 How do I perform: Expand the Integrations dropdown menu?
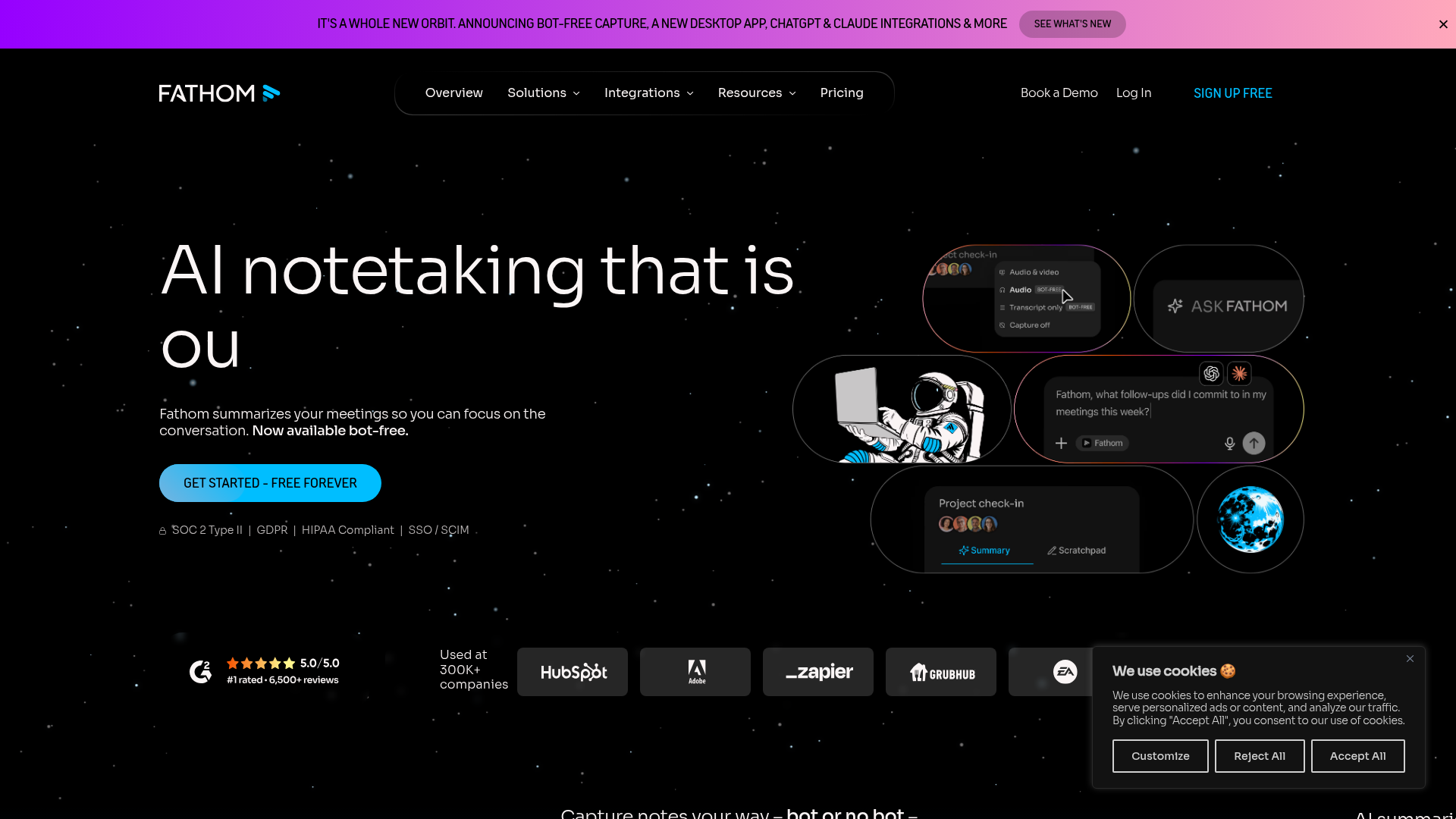[x=649, y=93]
